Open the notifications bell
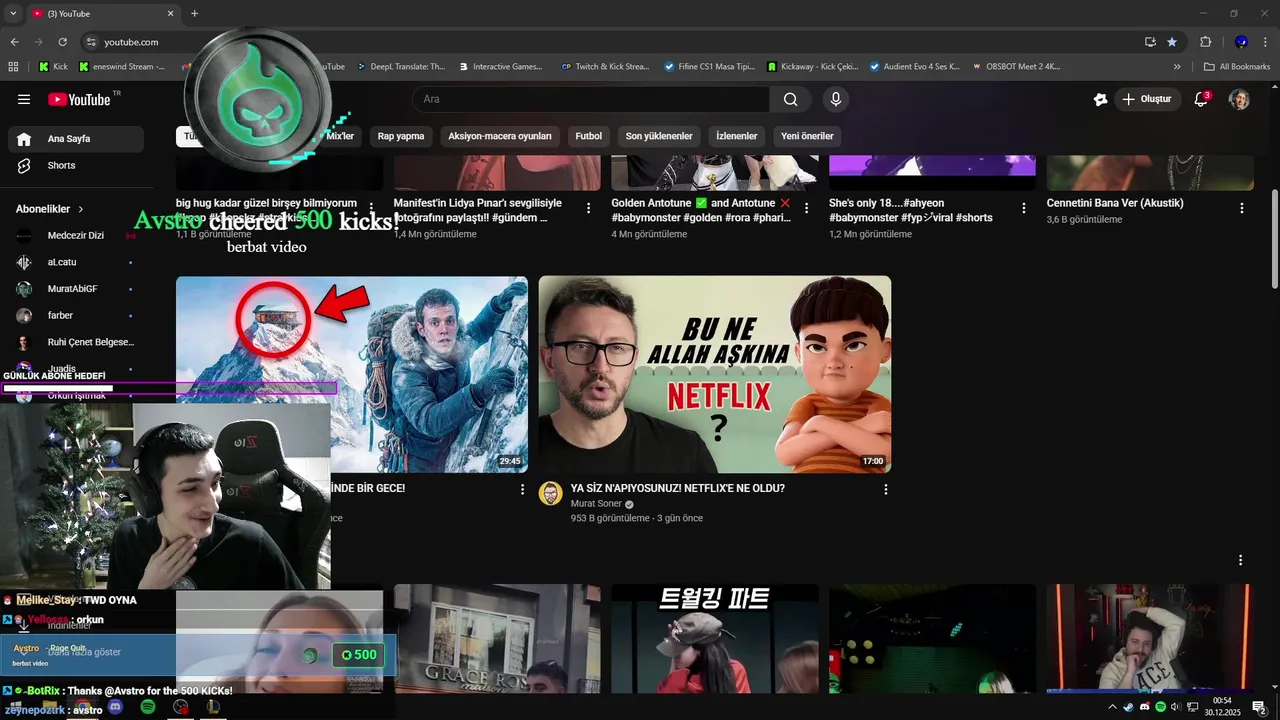 (1202, 99)
